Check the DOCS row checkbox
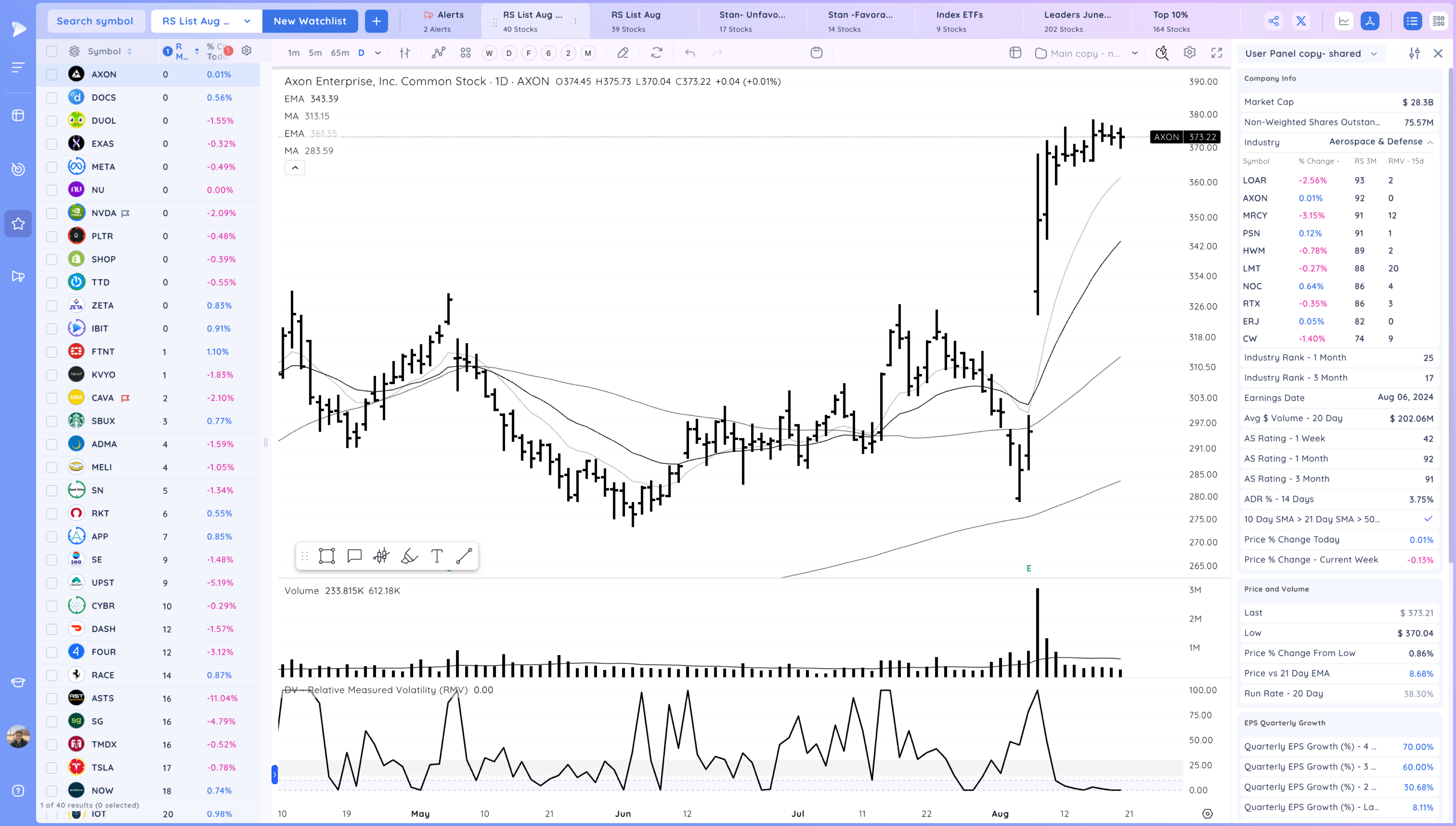The width and height of the screenshot is (1456, 826). pos(52,98)
